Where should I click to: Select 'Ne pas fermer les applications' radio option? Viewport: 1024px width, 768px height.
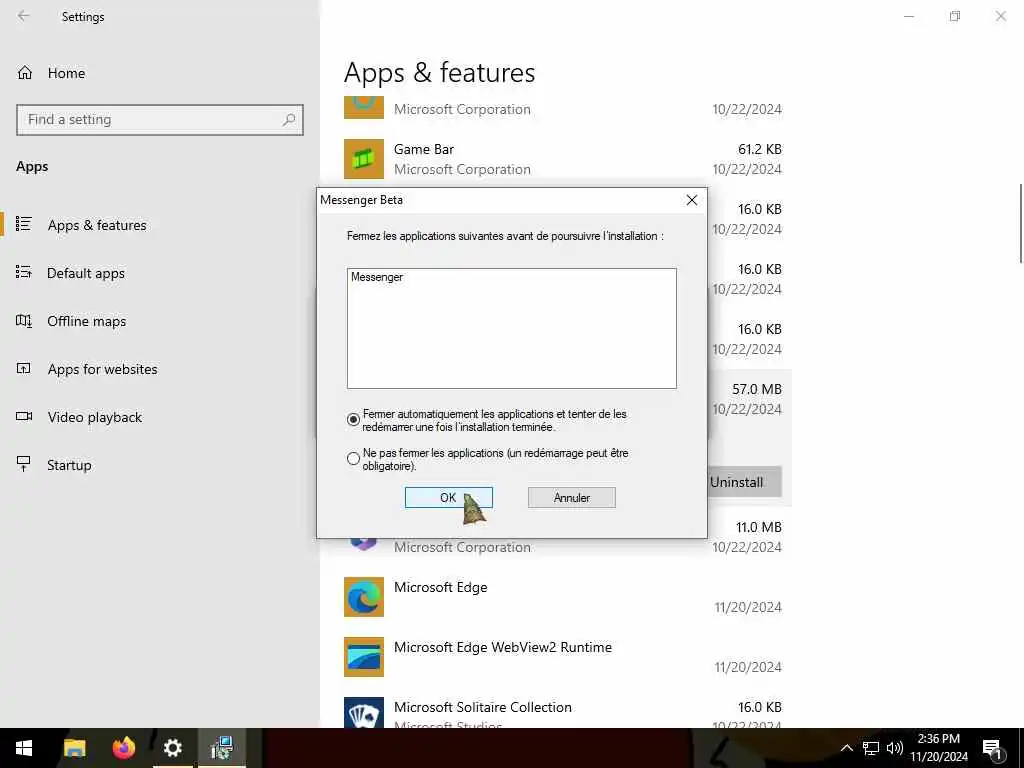click(x=353, y=459)
